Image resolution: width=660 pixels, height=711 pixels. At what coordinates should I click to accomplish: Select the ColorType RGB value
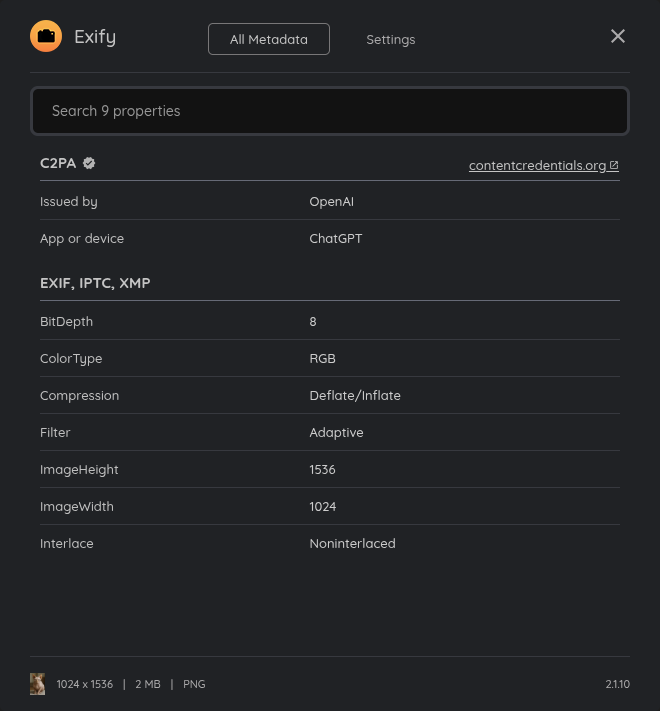click(x=322, y=358)
